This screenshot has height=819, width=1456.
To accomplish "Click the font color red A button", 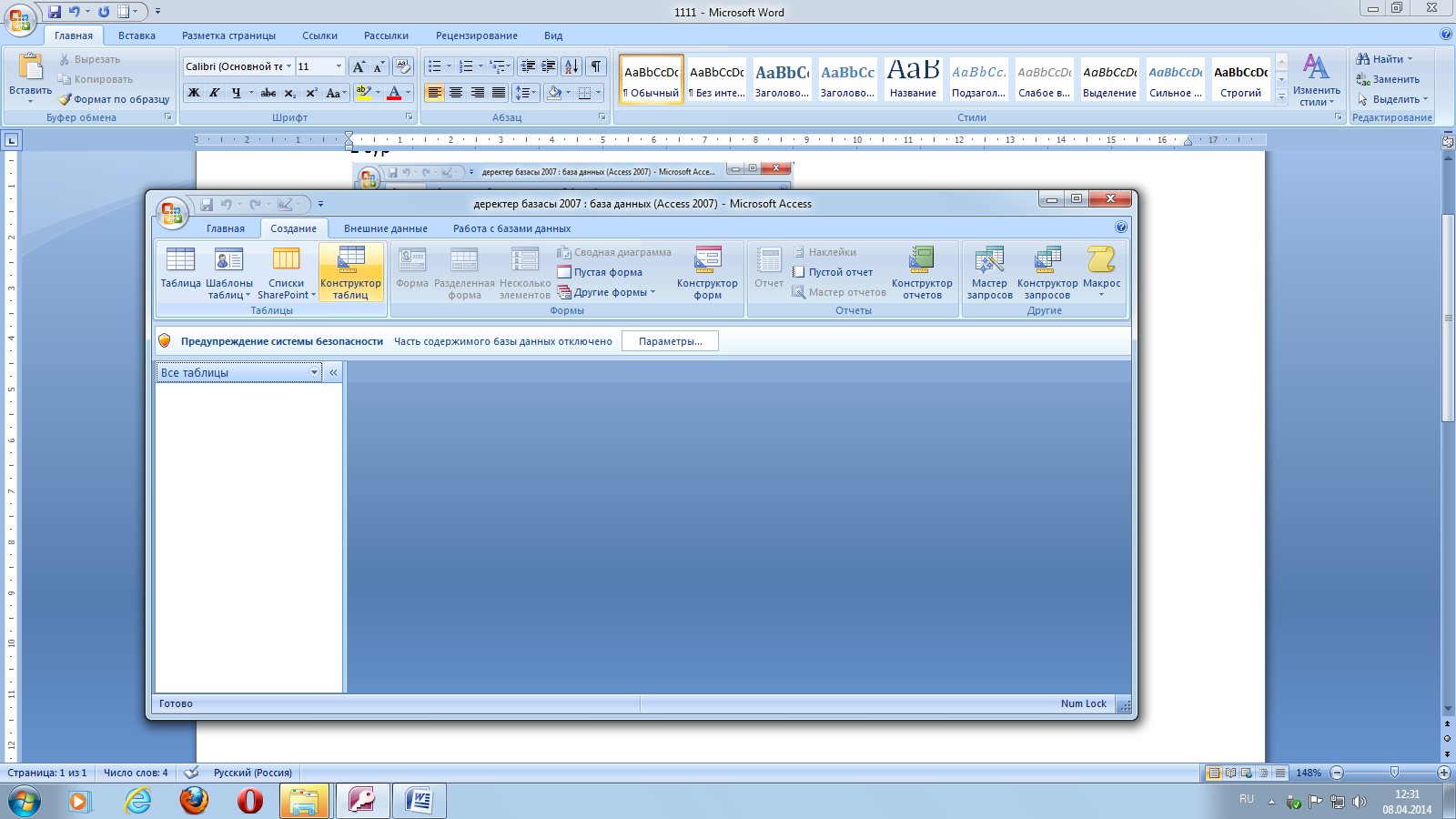I will 394,93.
